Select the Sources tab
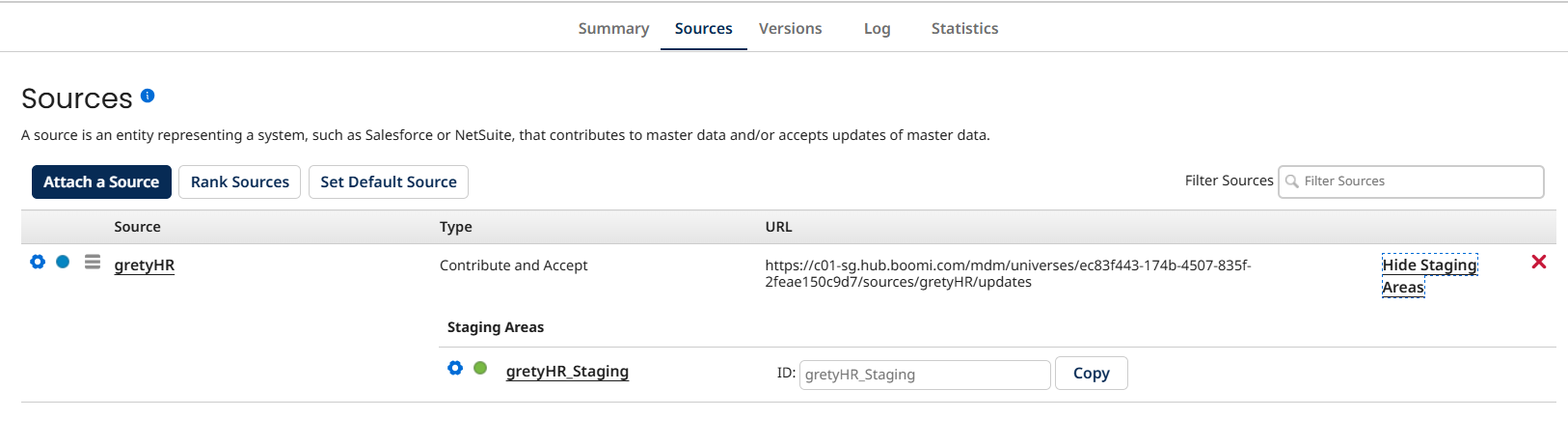Image resolution: width=1568 pixels, height=446 pixels. (x=703, y=29)
